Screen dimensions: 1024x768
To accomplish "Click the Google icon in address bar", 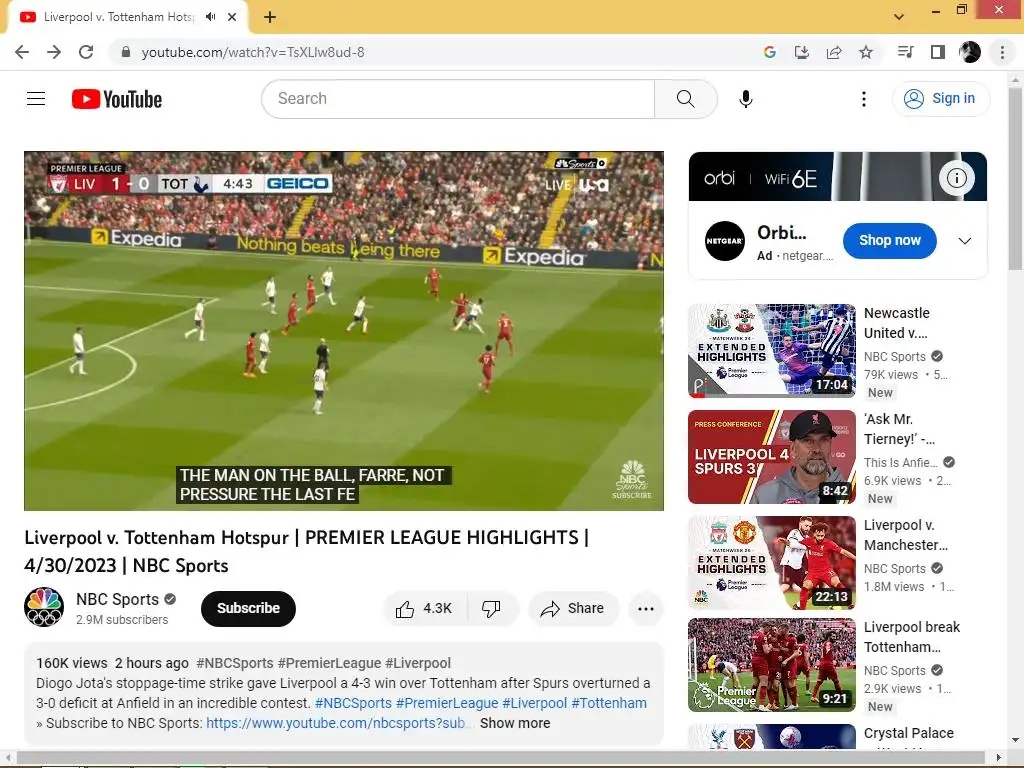I will [x=769, y=52].
